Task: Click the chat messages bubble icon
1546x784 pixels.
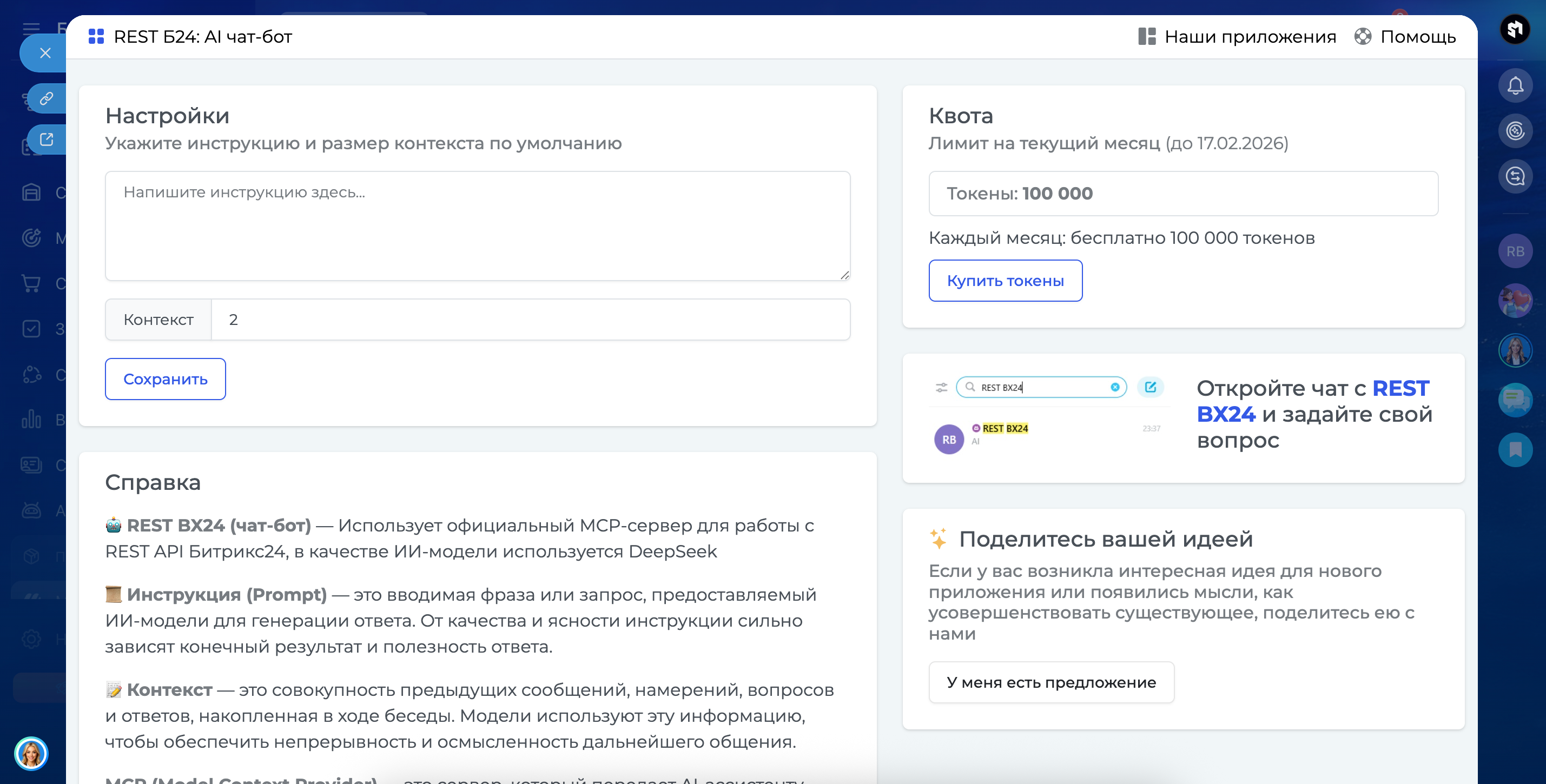Action: click(x=1515, y=400)
